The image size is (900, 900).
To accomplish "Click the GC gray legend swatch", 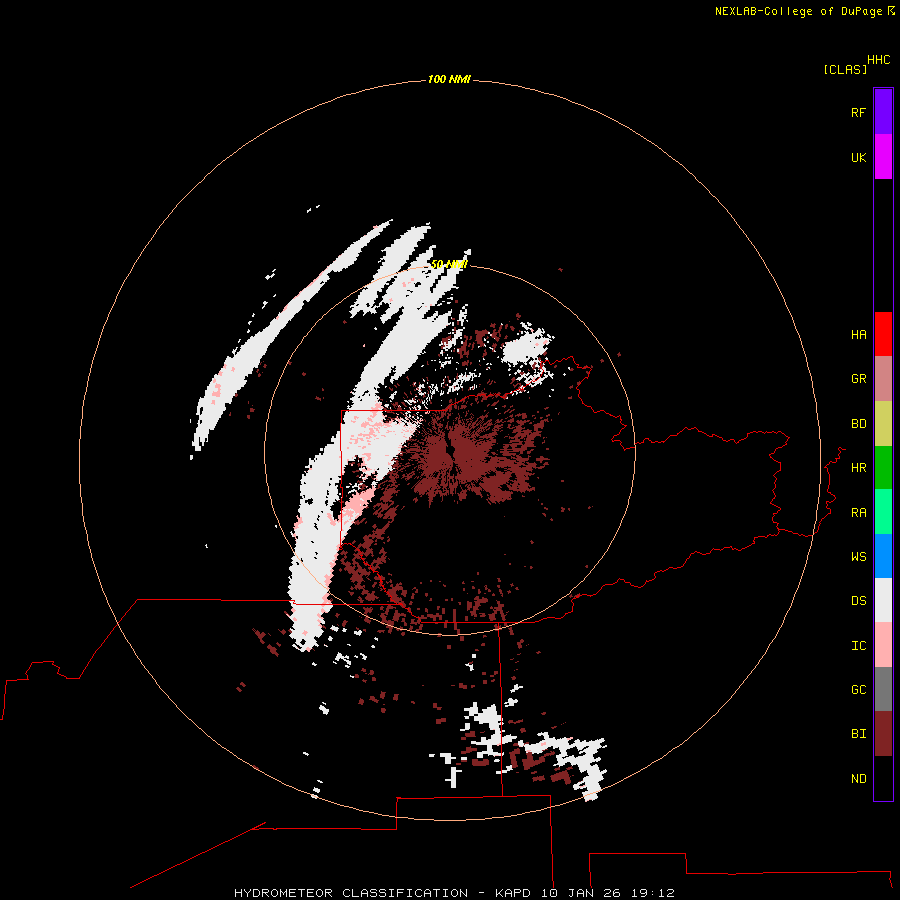I will click(883, 689).
